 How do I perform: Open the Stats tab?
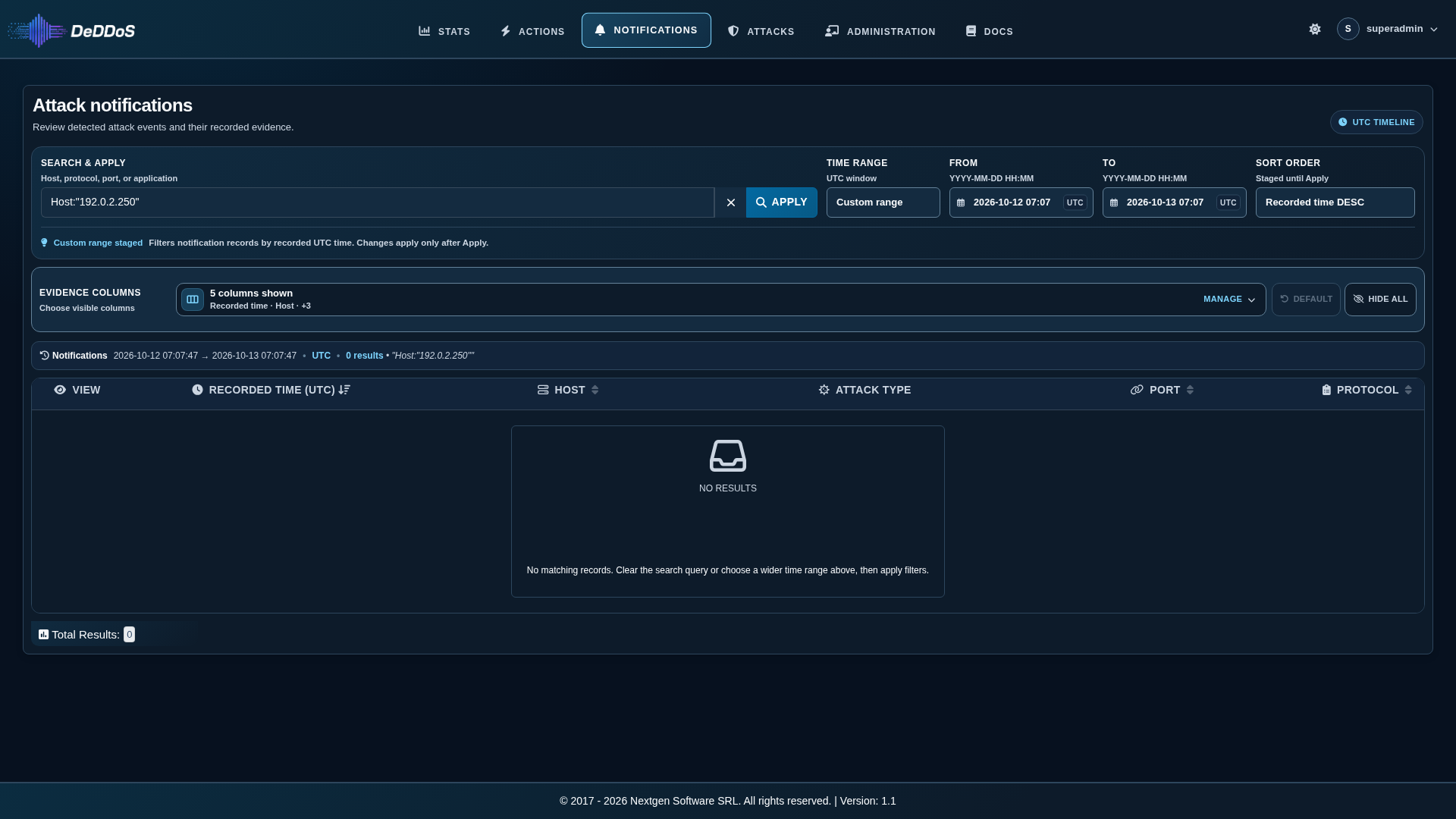click(x=444, y=31)
